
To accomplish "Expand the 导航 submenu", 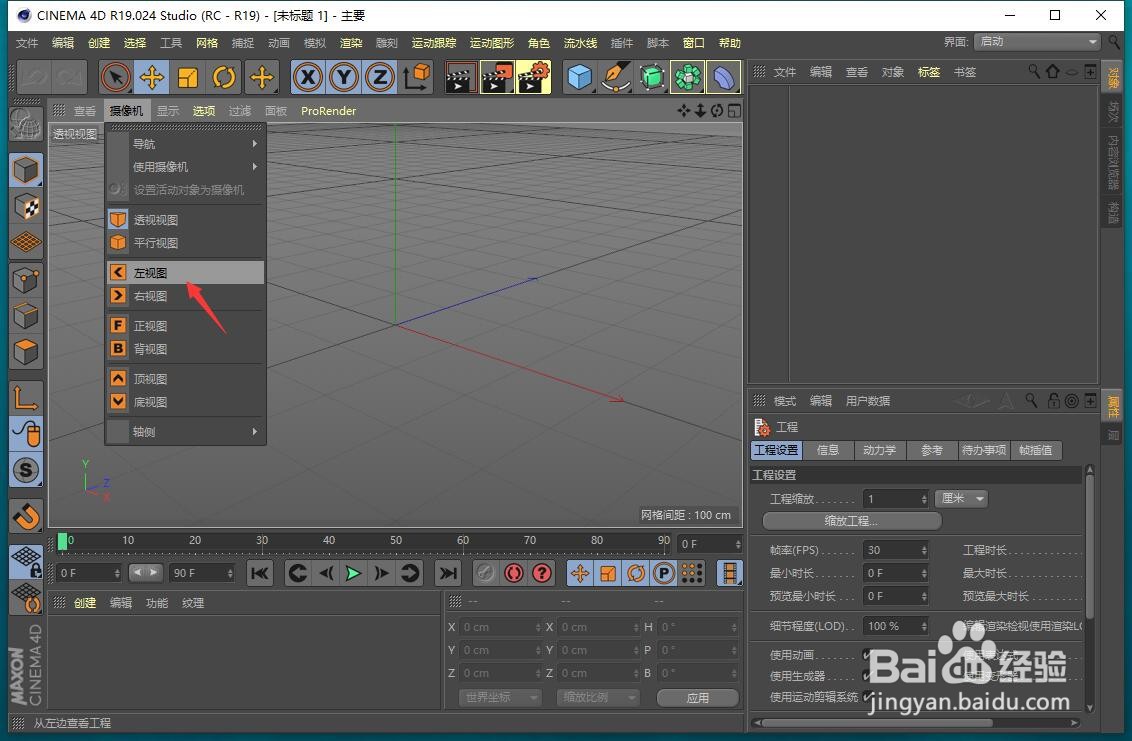I will click(x=186, y=144).
